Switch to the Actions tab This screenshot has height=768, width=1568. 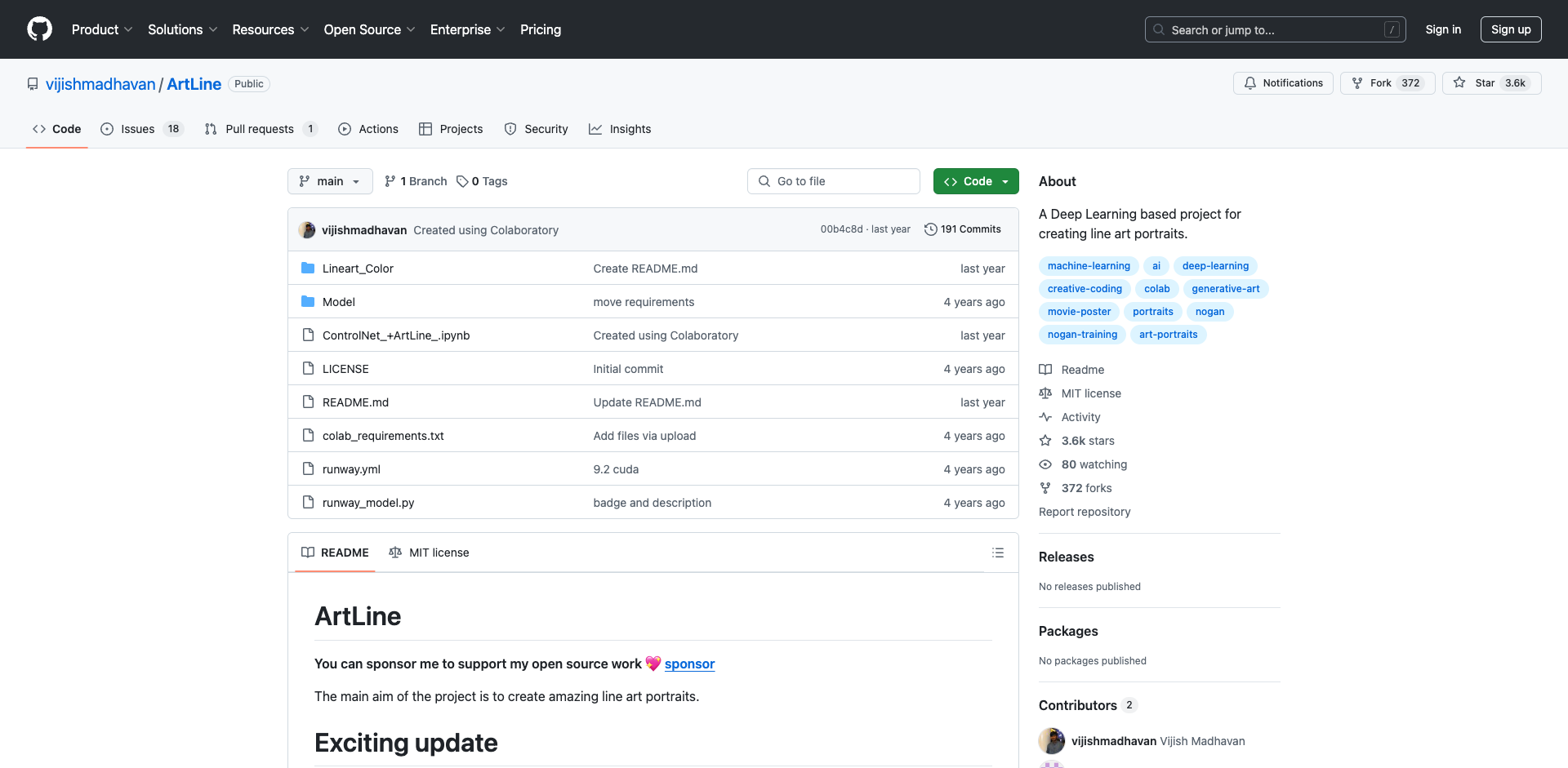coord(368,129)
